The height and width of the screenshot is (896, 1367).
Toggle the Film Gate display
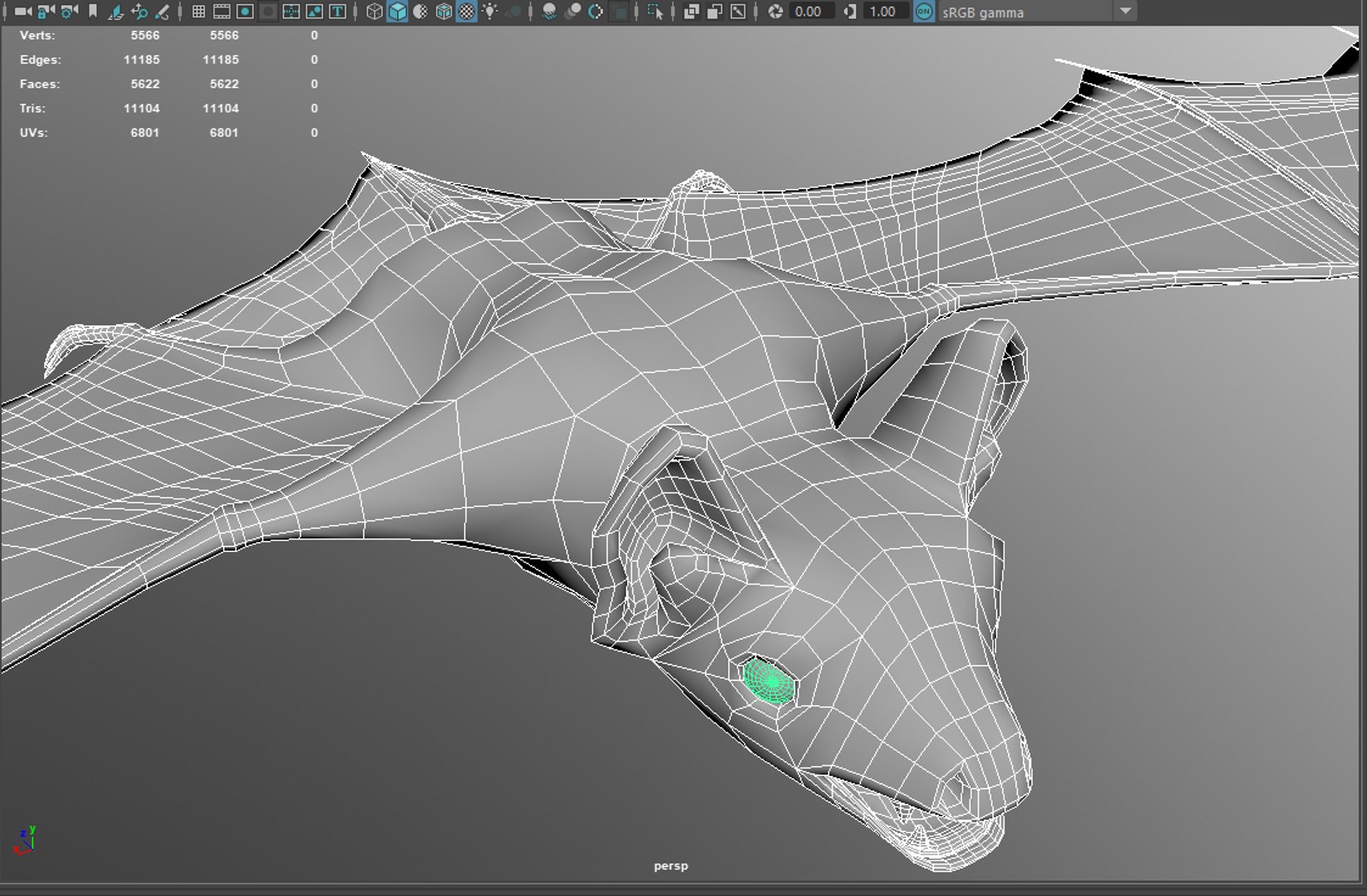221,12
